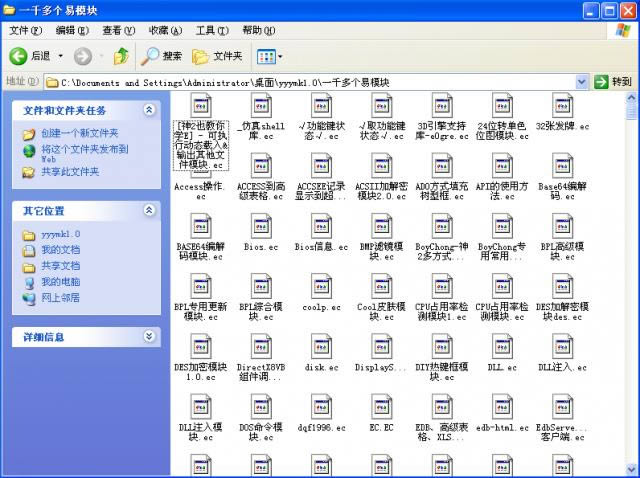This screenshot has height=478, width=640.
Task: Click the BPL专用更新模块.ec file name
Action: coord(201,311)
